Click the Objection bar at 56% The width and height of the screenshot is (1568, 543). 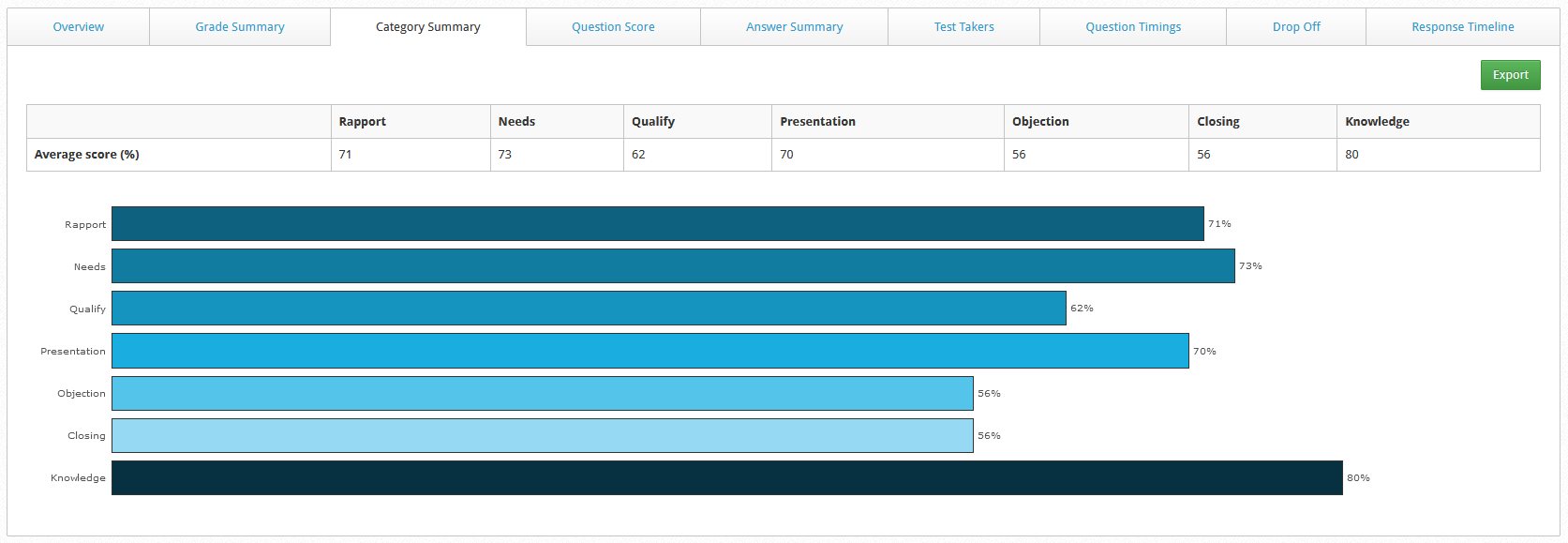click(x=542, y=394)
